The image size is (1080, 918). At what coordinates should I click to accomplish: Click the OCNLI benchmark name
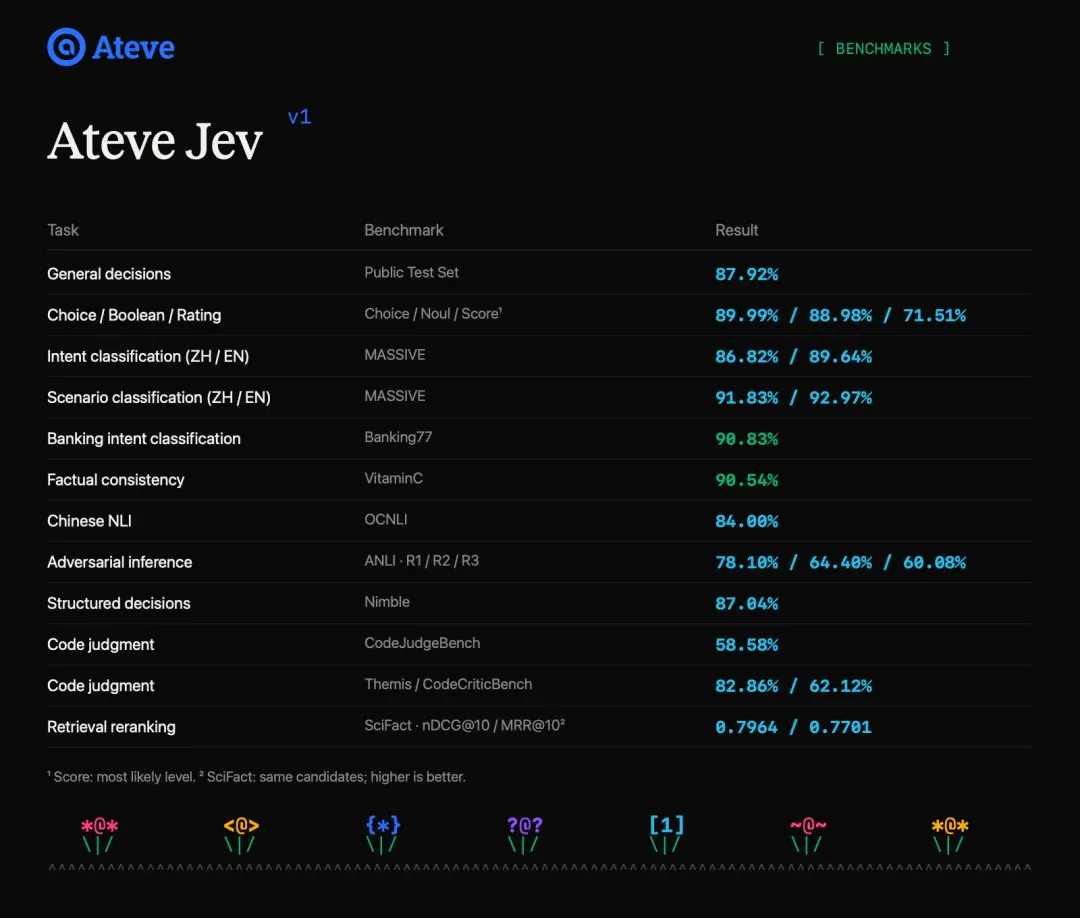[386, 519]
